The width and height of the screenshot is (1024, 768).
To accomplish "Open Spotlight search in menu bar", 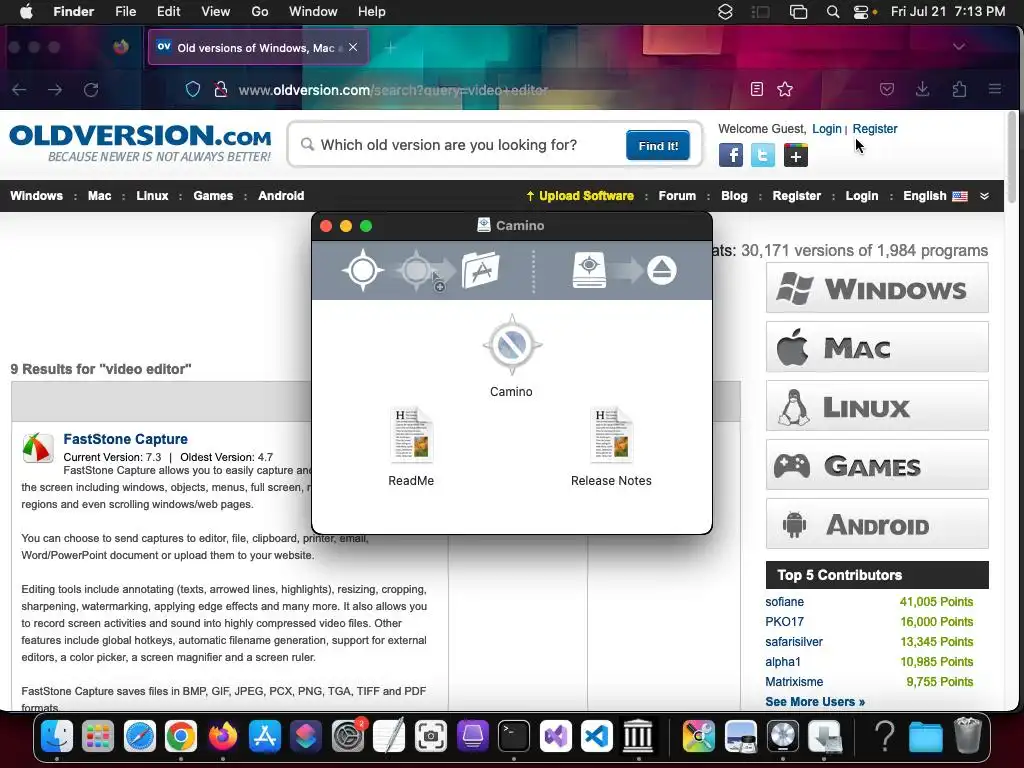I will (x=833, y=12).
